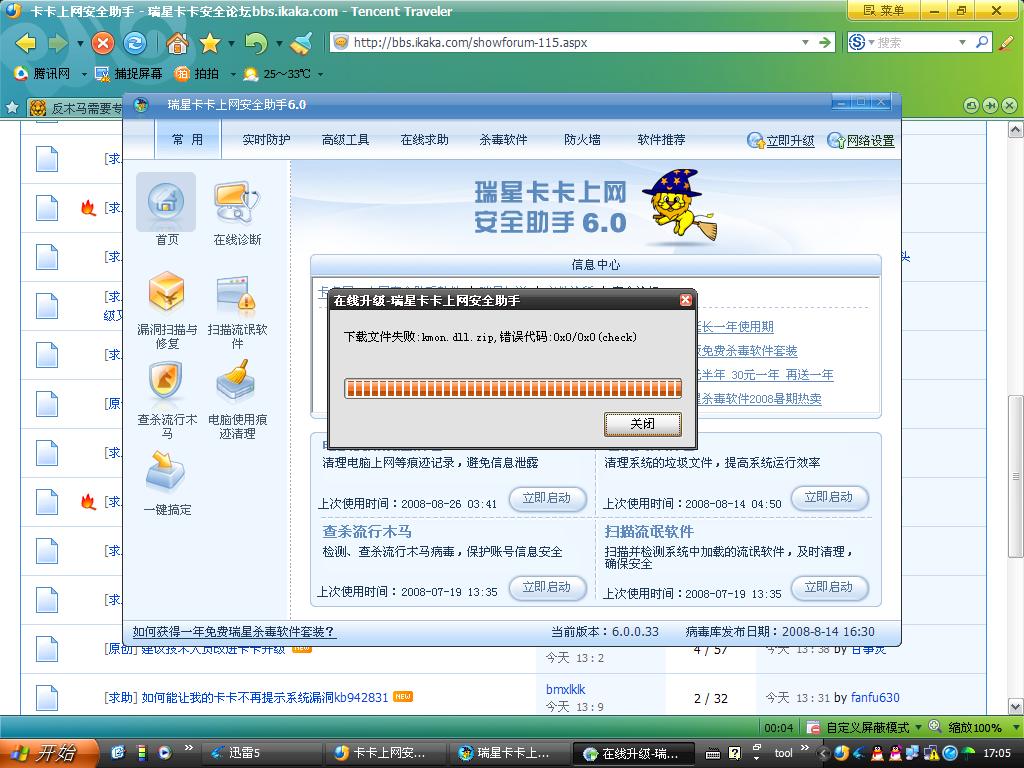This screenshot has height=768, width=1024.
Task: Click user link fanfu630
Action: click(875, 697)
